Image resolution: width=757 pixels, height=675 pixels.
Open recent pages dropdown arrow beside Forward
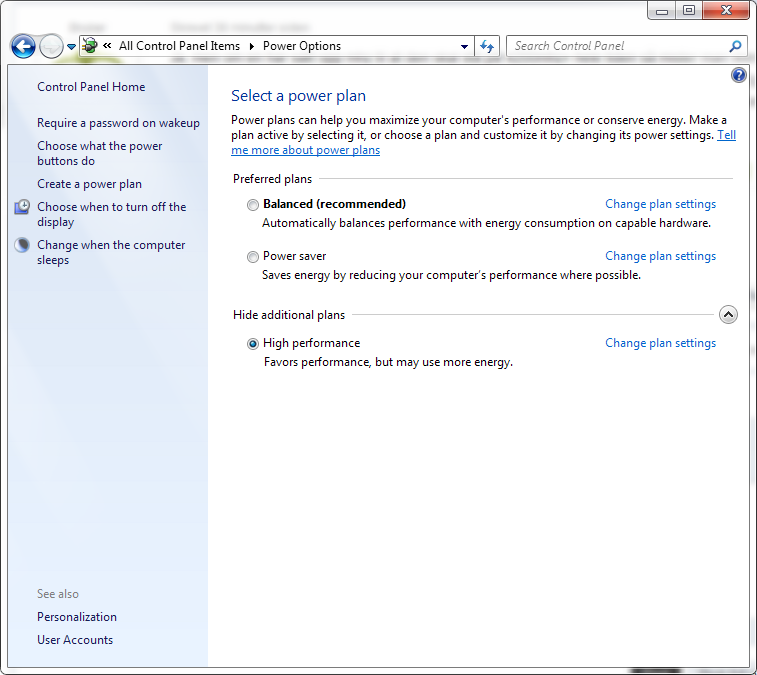coord(71,47)
